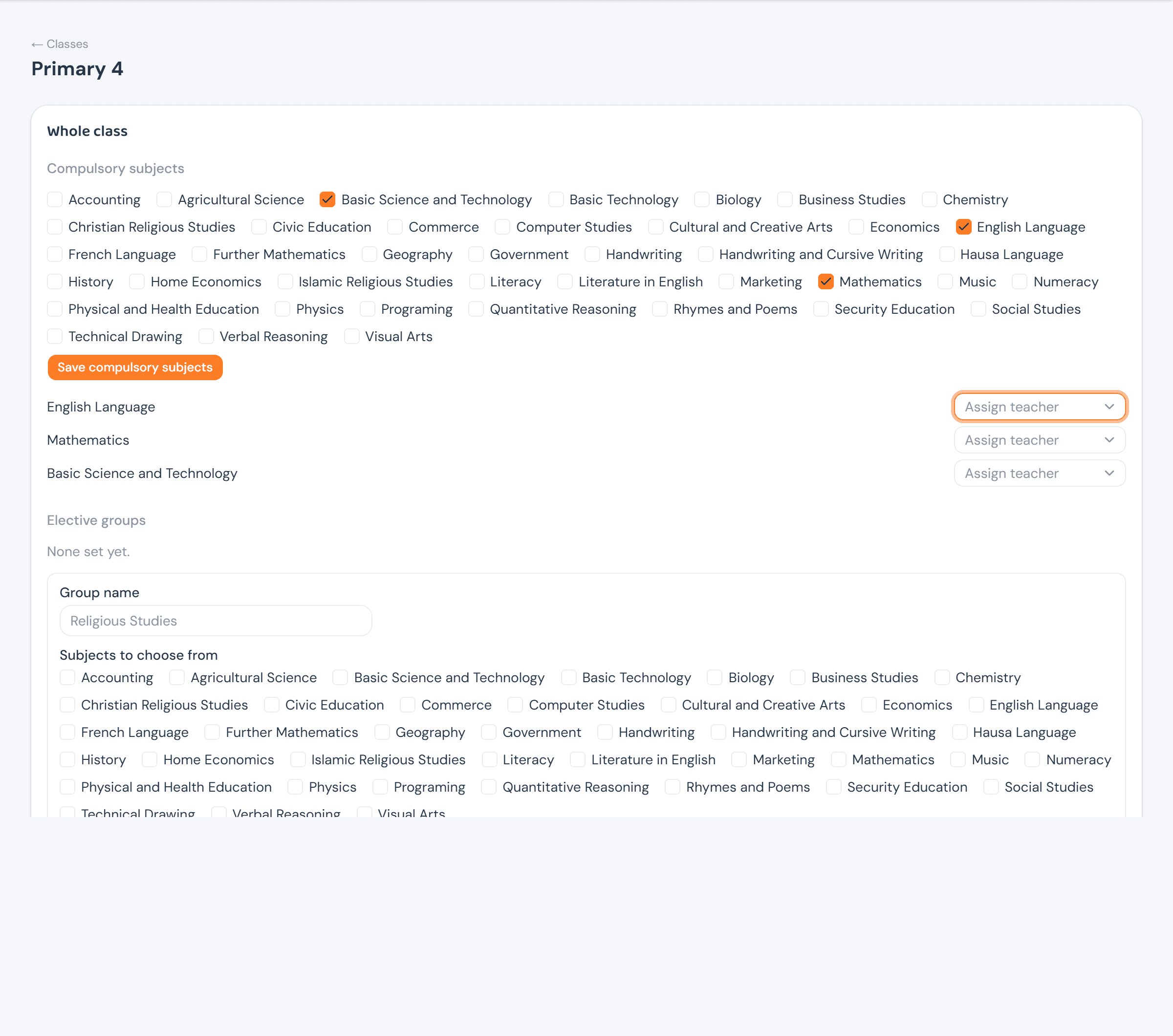Open Assign teacher dropdown for English Language
Image resolution: width=1173 pixels, height=1036 pixels.
tap(1039, 407)
